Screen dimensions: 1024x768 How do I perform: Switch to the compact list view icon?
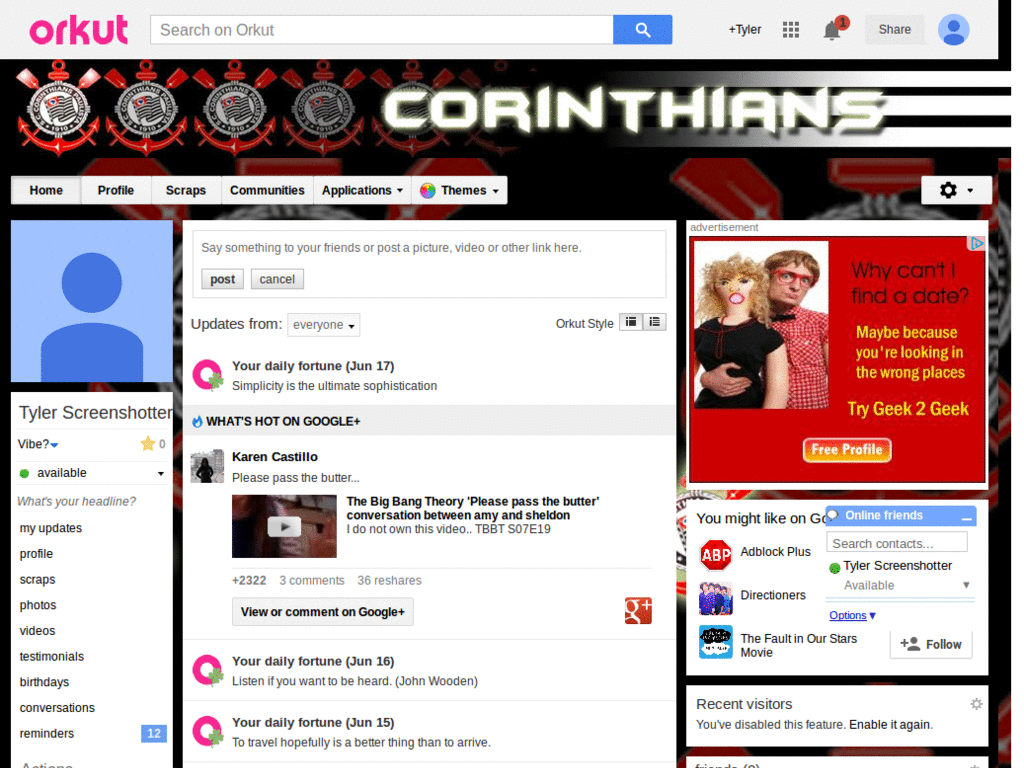631,322
